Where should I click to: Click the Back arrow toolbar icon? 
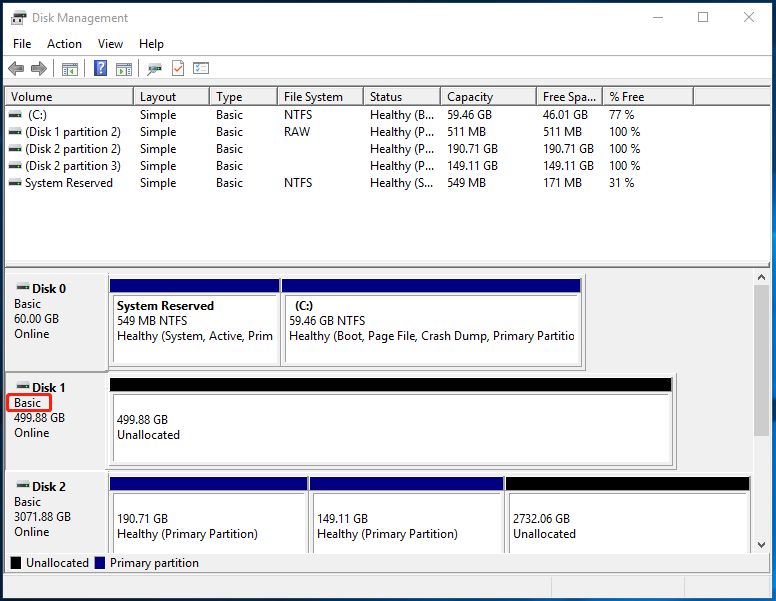(x=16, y=68)
